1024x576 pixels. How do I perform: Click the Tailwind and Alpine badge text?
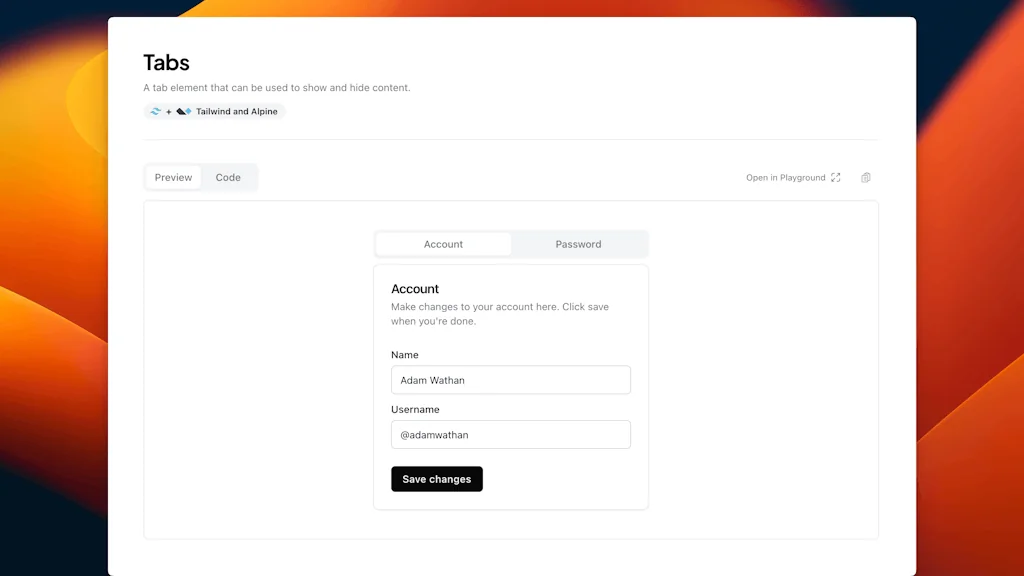pyautogui.click(x=237, y=112)
